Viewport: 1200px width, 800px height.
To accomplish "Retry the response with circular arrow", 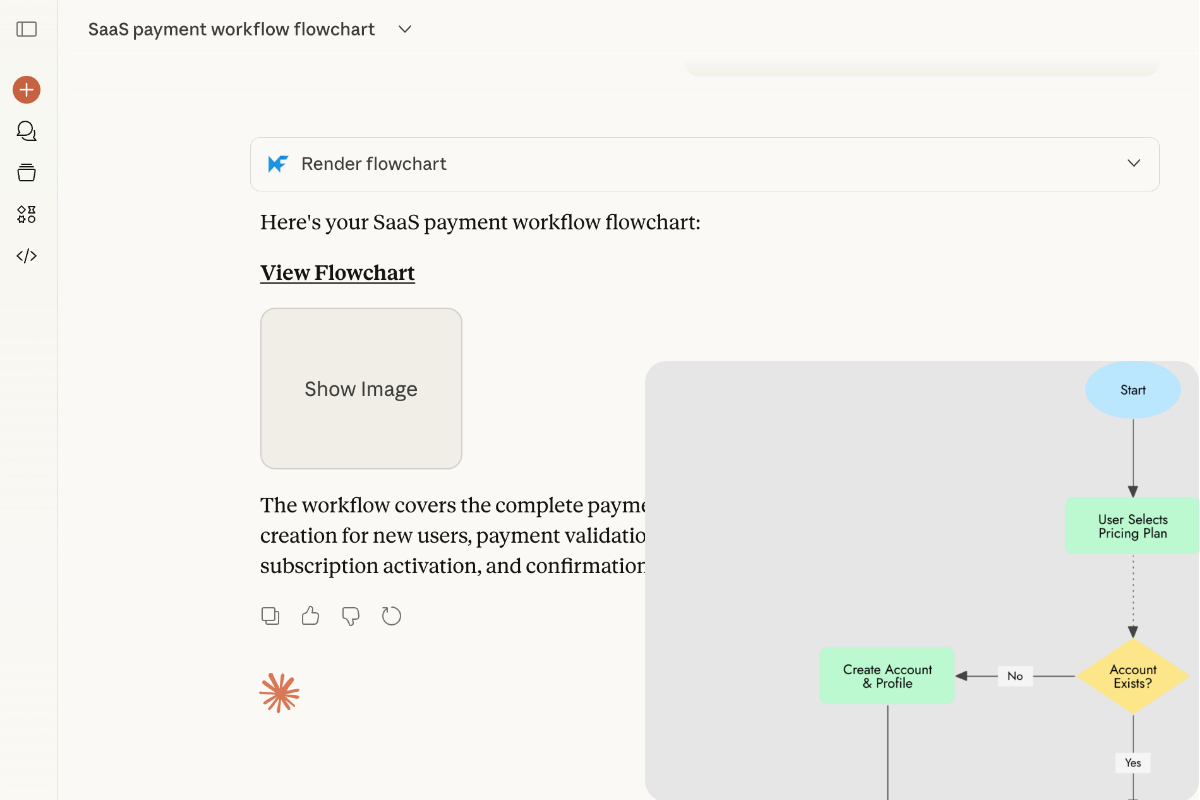I will click(x=392, y=616).
